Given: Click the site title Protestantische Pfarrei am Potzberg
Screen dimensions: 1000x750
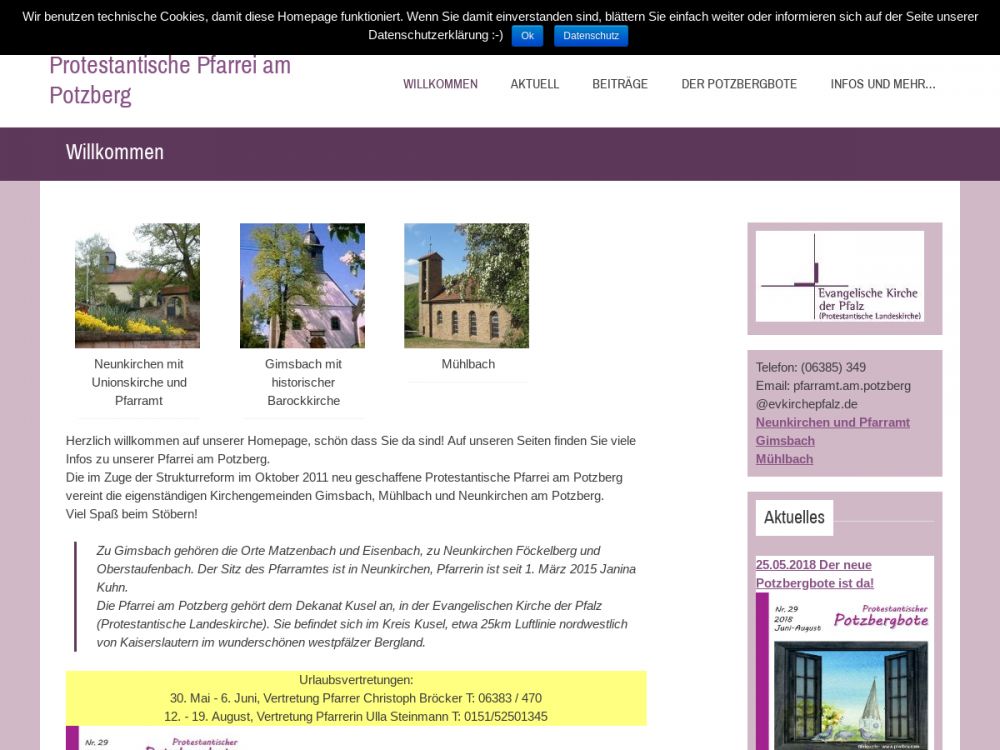Looking at the screenshot, I should [x=170, y=80].
